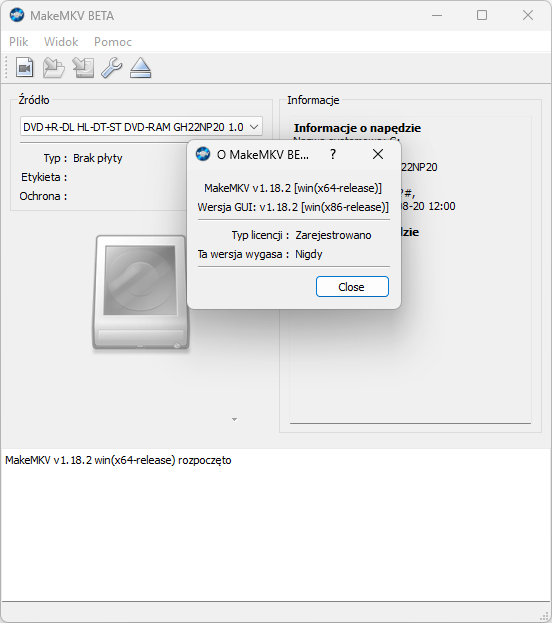Click the "Ochrona :" label

43,196
